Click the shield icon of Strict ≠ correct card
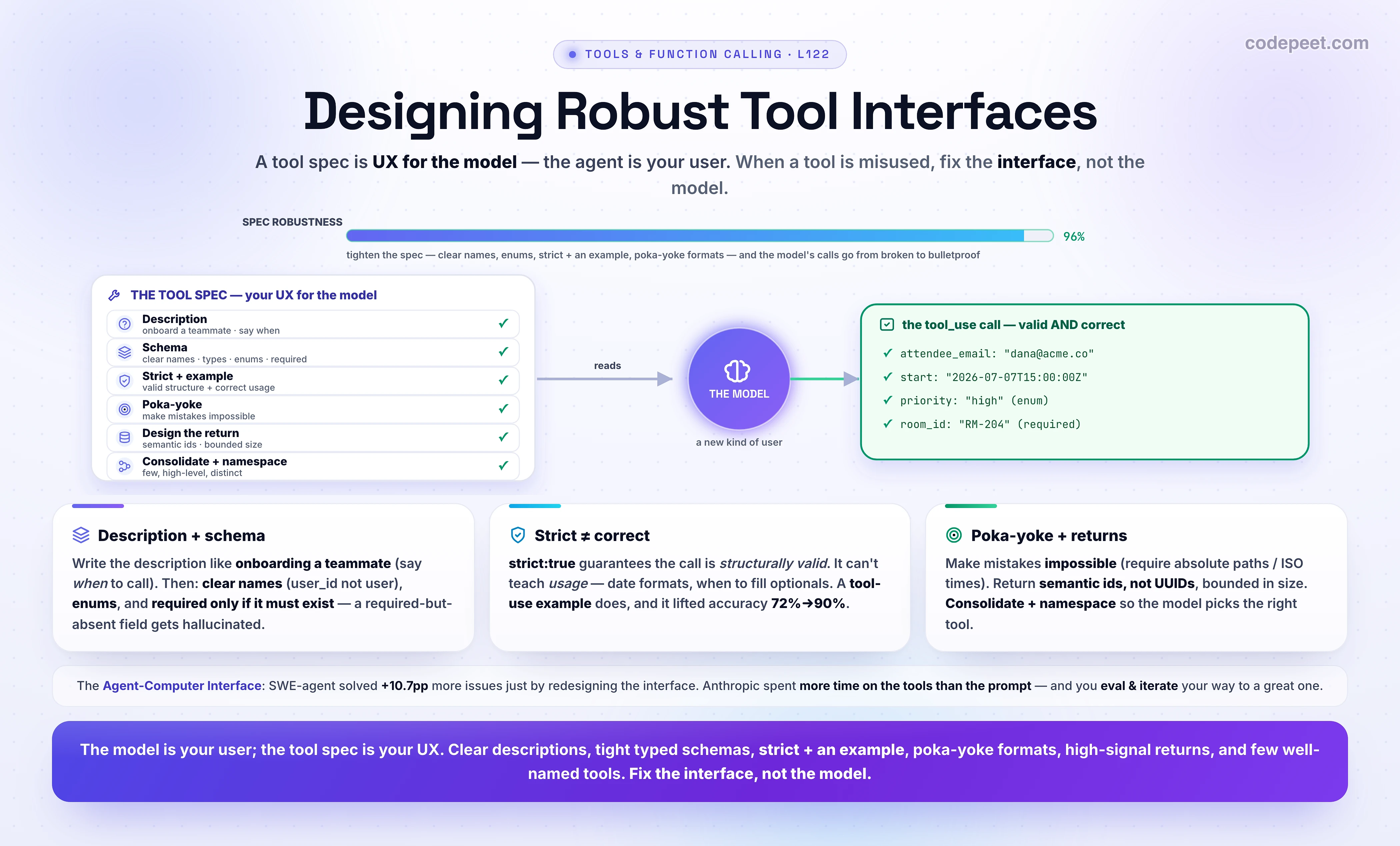The height and width of the screenshot is (846, 1400). point(518,535)
